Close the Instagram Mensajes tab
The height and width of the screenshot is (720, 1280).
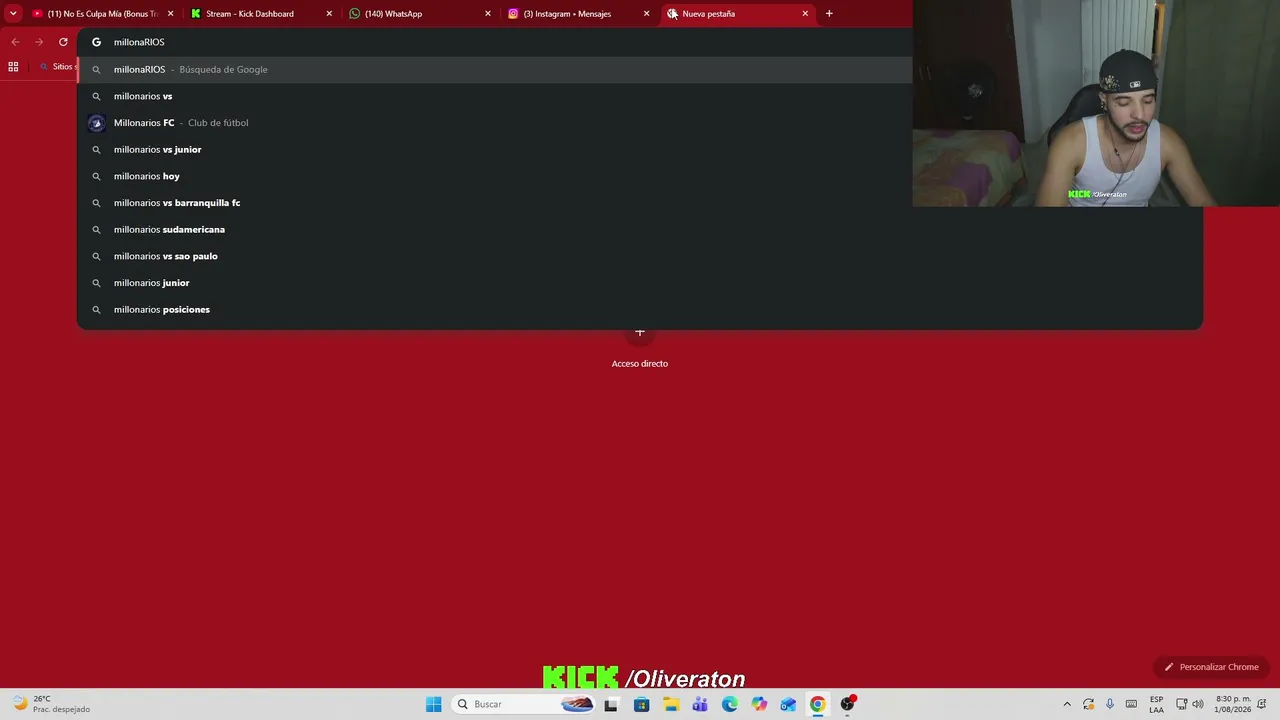tap(646, 14)
